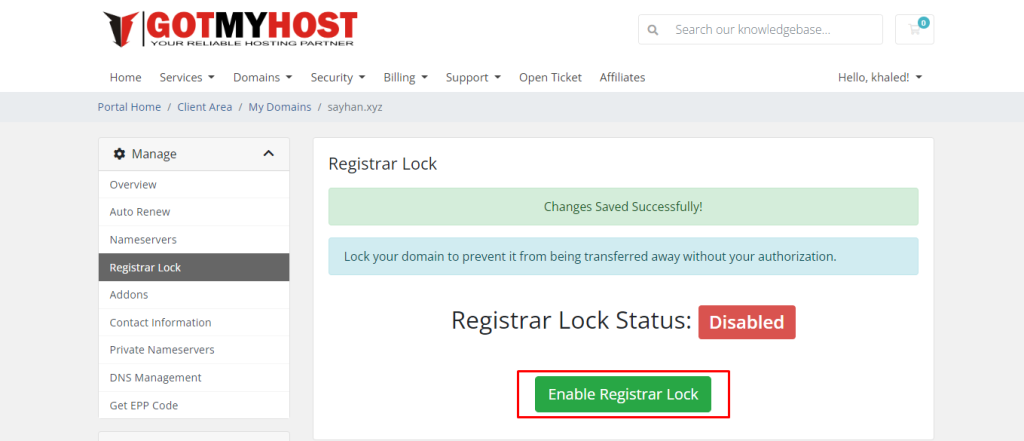Viewport: 1024px width, 441px height.
Task: Open the Billing dropdown menu
Action: point(405,77)
